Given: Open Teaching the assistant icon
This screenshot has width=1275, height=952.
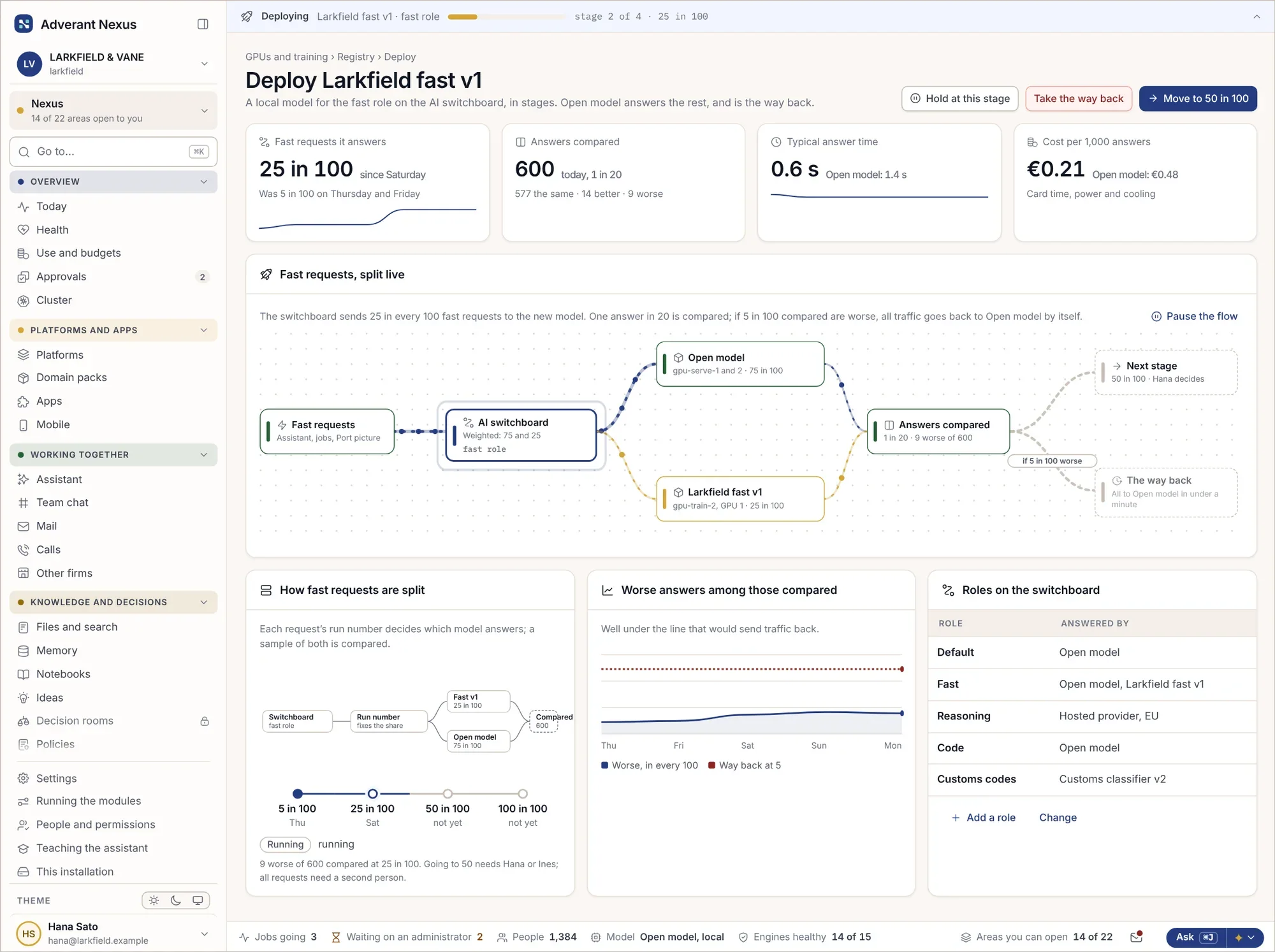Looking at the screenshot, I should pyautogui.click(x=24, y=848).
